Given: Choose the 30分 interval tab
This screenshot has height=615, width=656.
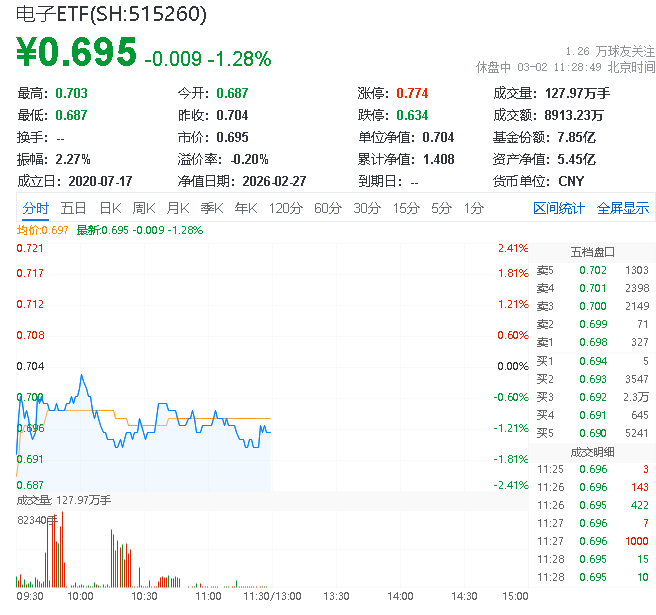Looking at the screenshot, I should point(367,208).
